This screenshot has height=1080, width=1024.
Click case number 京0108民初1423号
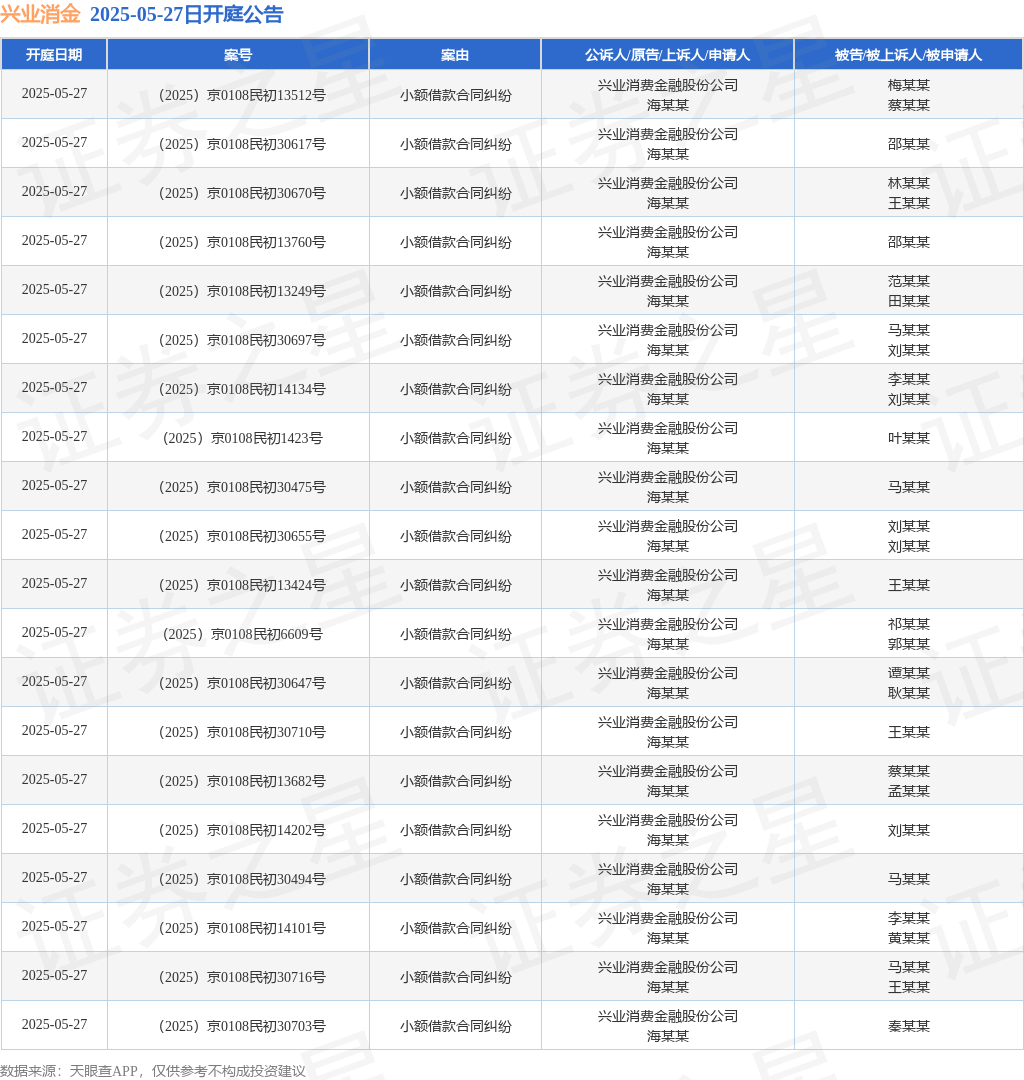267,437
